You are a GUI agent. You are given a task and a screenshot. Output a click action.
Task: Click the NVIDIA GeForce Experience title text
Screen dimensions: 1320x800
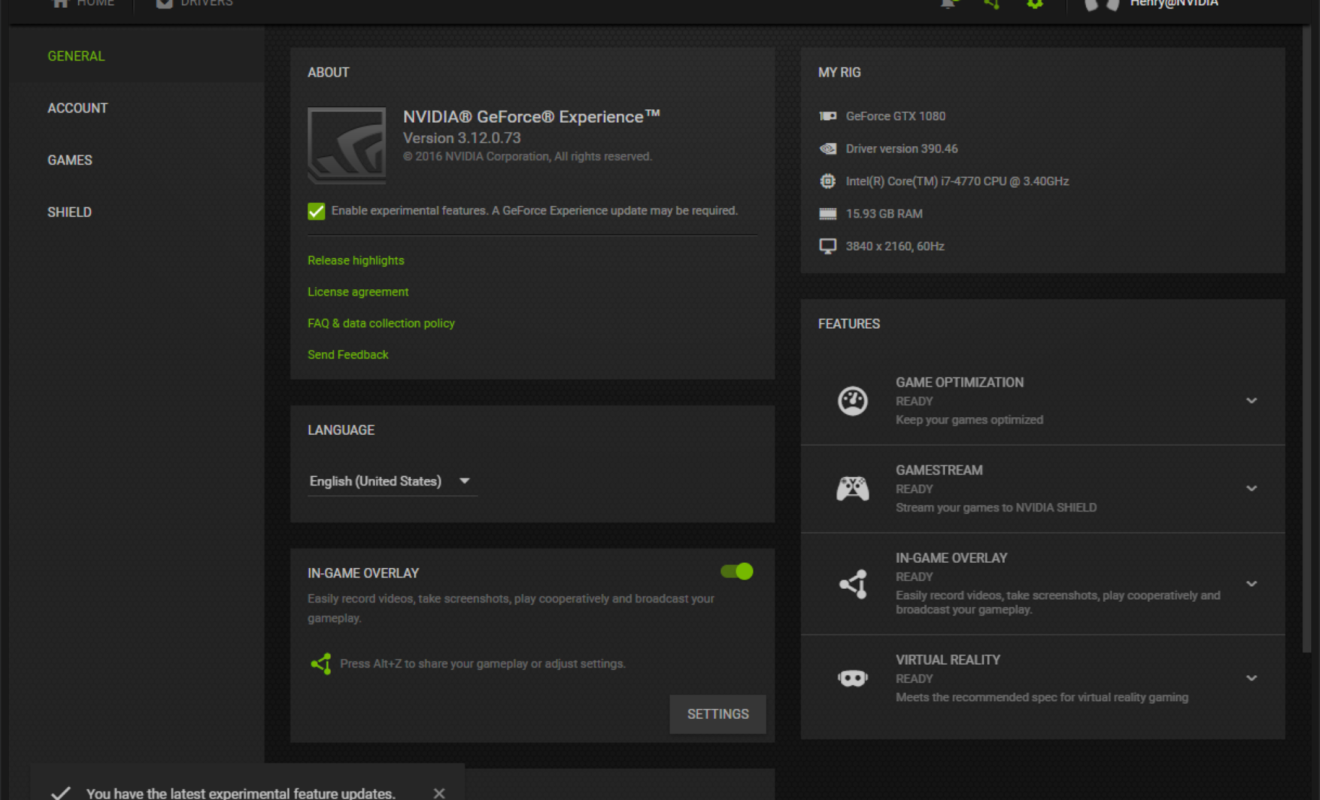click(x=532, y=117)
